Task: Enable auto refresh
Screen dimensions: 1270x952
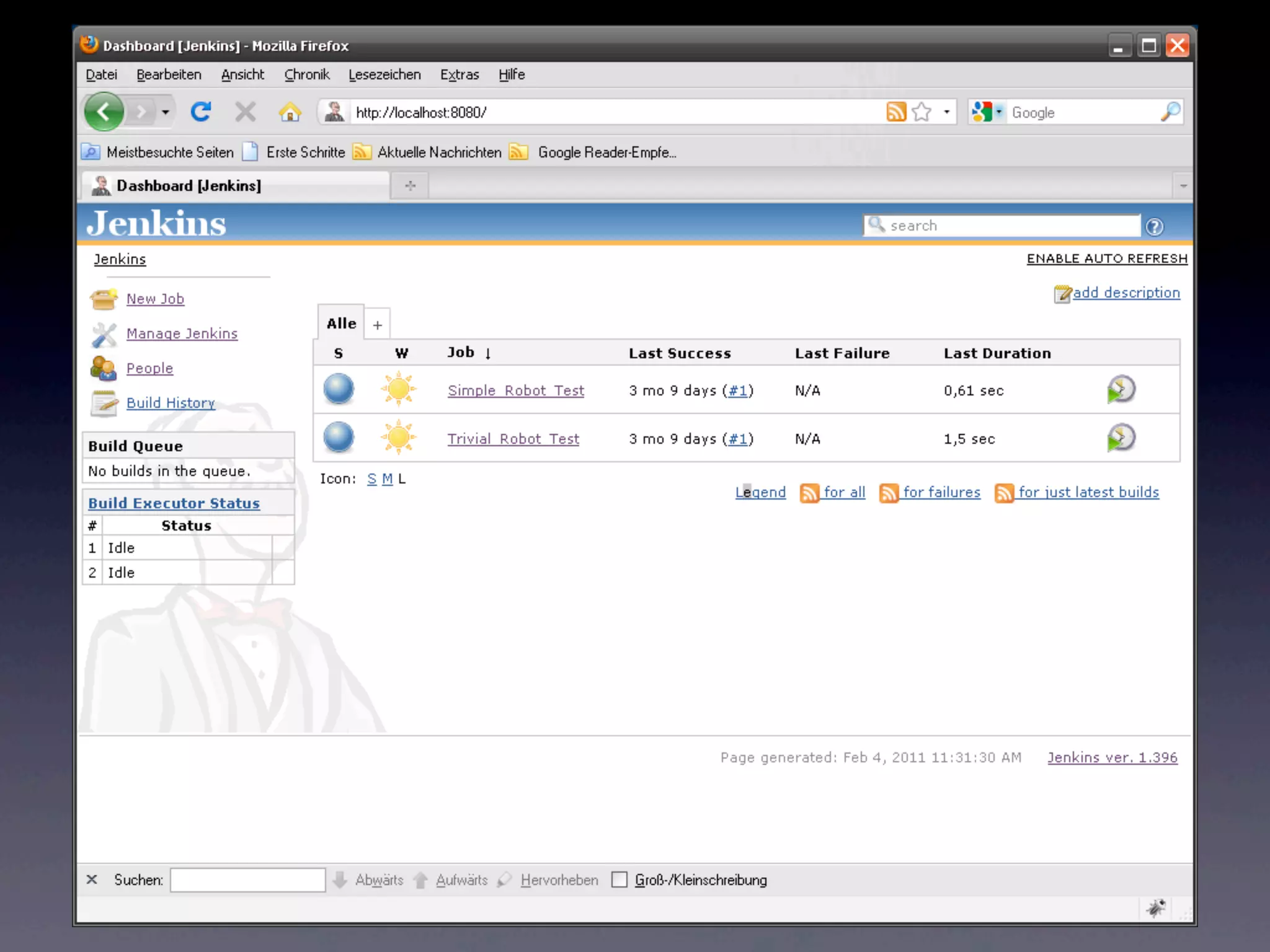Action: pos(1106,258)
